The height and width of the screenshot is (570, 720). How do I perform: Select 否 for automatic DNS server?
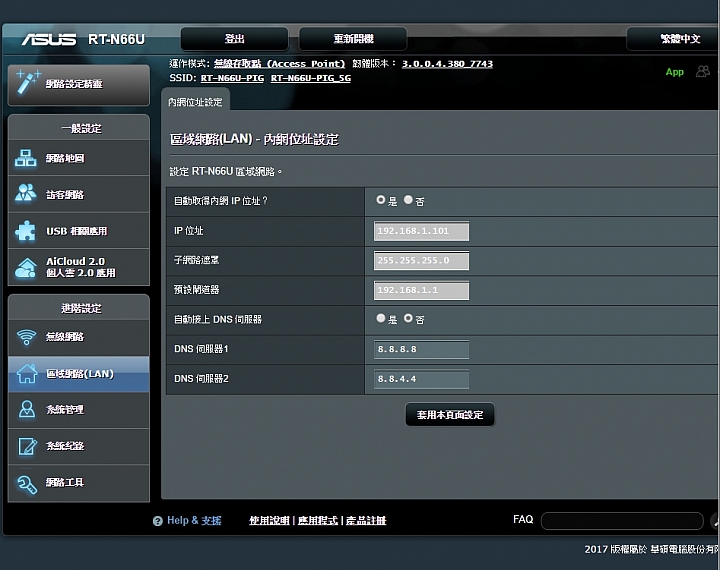coord(408,318)
